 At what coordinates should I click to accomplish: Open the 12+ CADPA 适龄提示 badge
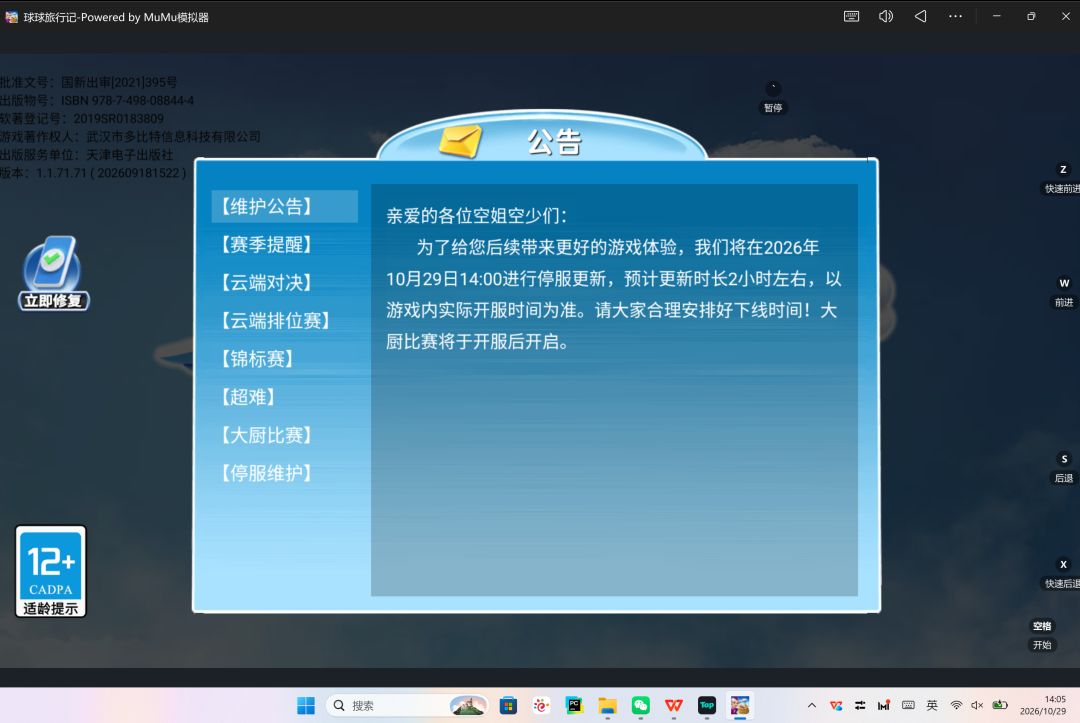pos(51,572)
